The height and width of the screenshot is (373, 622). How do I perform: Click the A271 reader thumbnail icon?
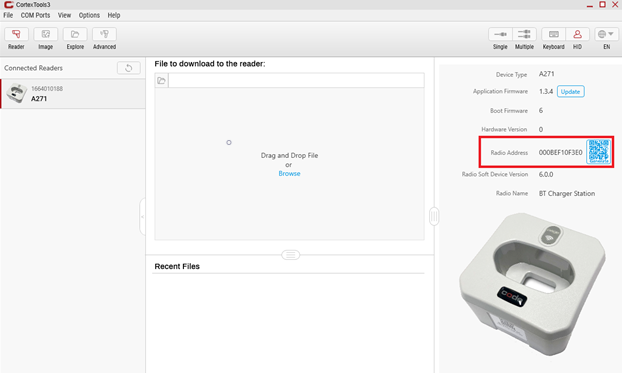point(16,93)
